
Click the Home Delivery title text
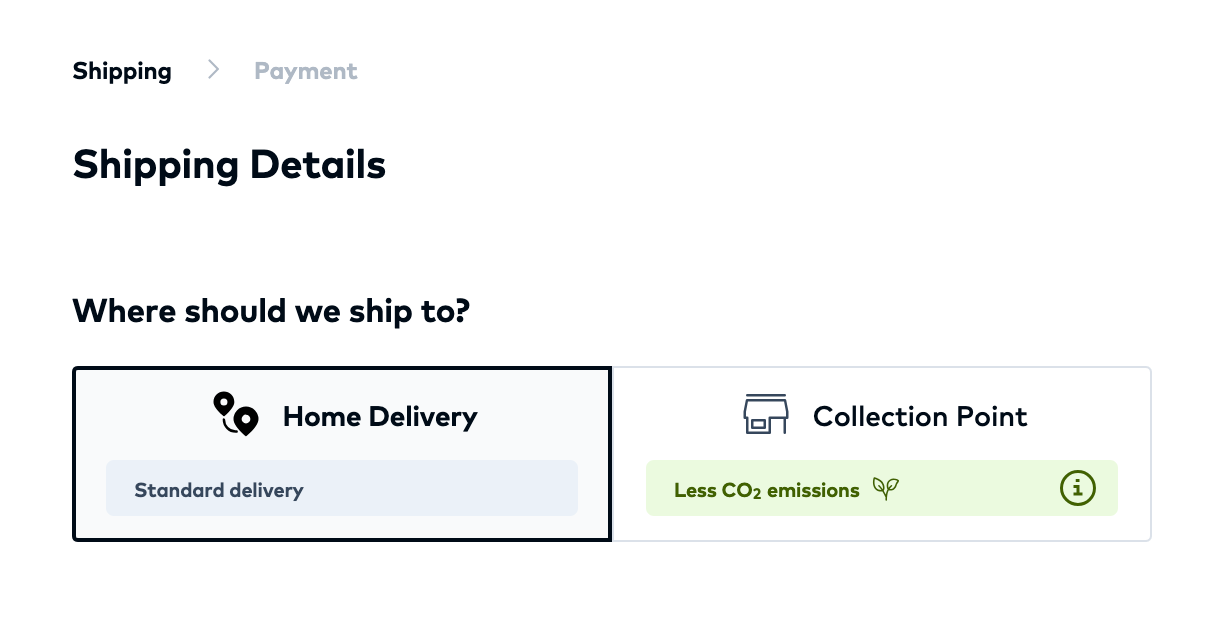380,416
